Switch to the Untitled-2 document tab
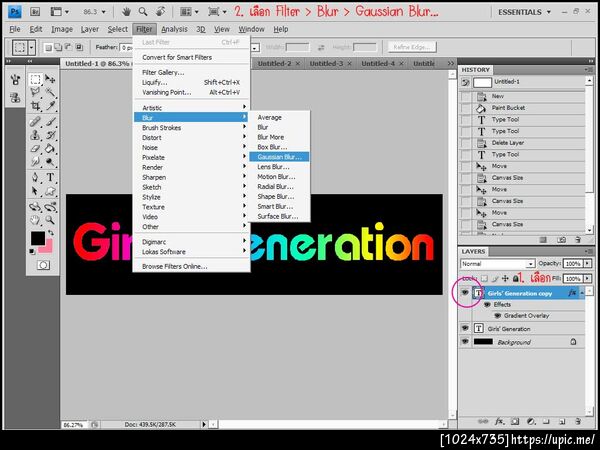This screenshot has height=450, width=600. (x=274, y=64)
